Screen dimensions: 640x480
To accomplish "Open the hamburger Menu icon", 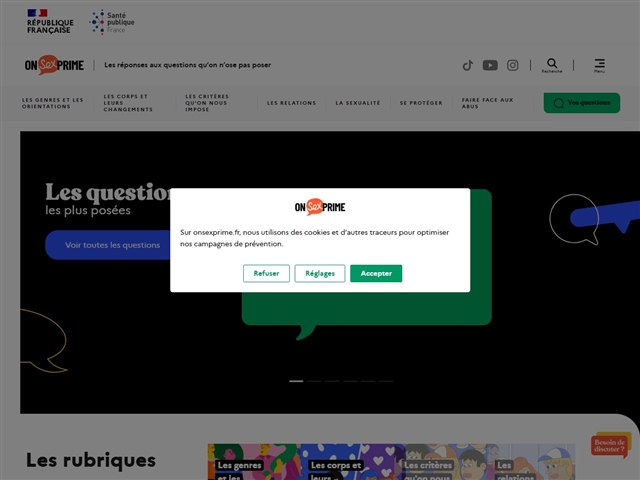I will point(600,65).
